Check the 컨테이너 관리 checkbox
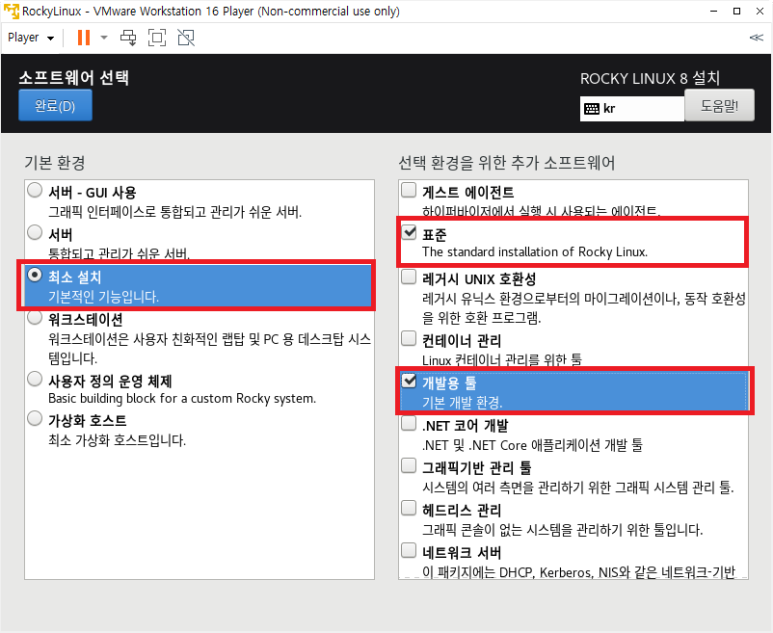The image size is (773, 633). click(x=409, y=338)
